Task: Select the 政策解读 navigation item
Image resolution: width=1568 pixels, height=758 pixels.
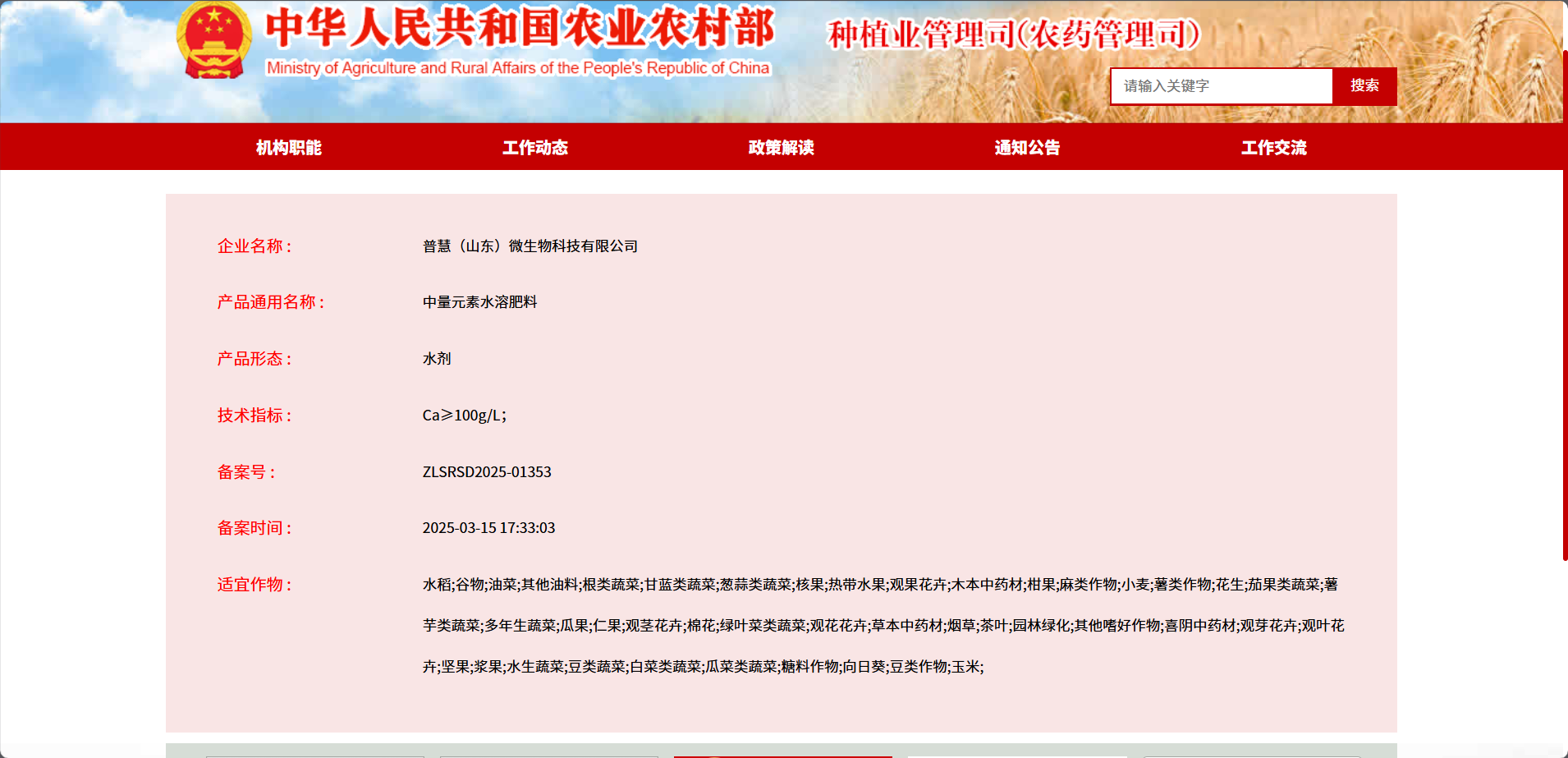Action: coord(782,148)
